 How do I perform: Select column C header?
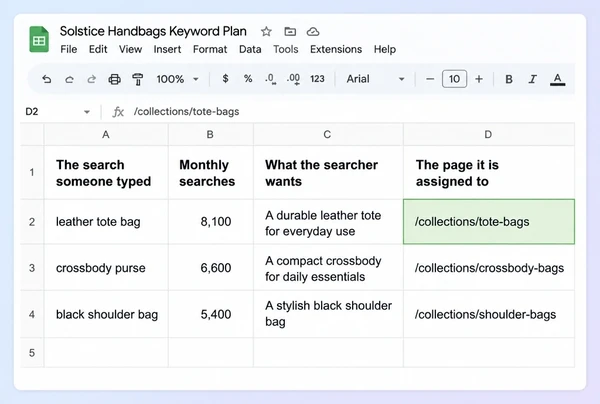click(328, 135)
